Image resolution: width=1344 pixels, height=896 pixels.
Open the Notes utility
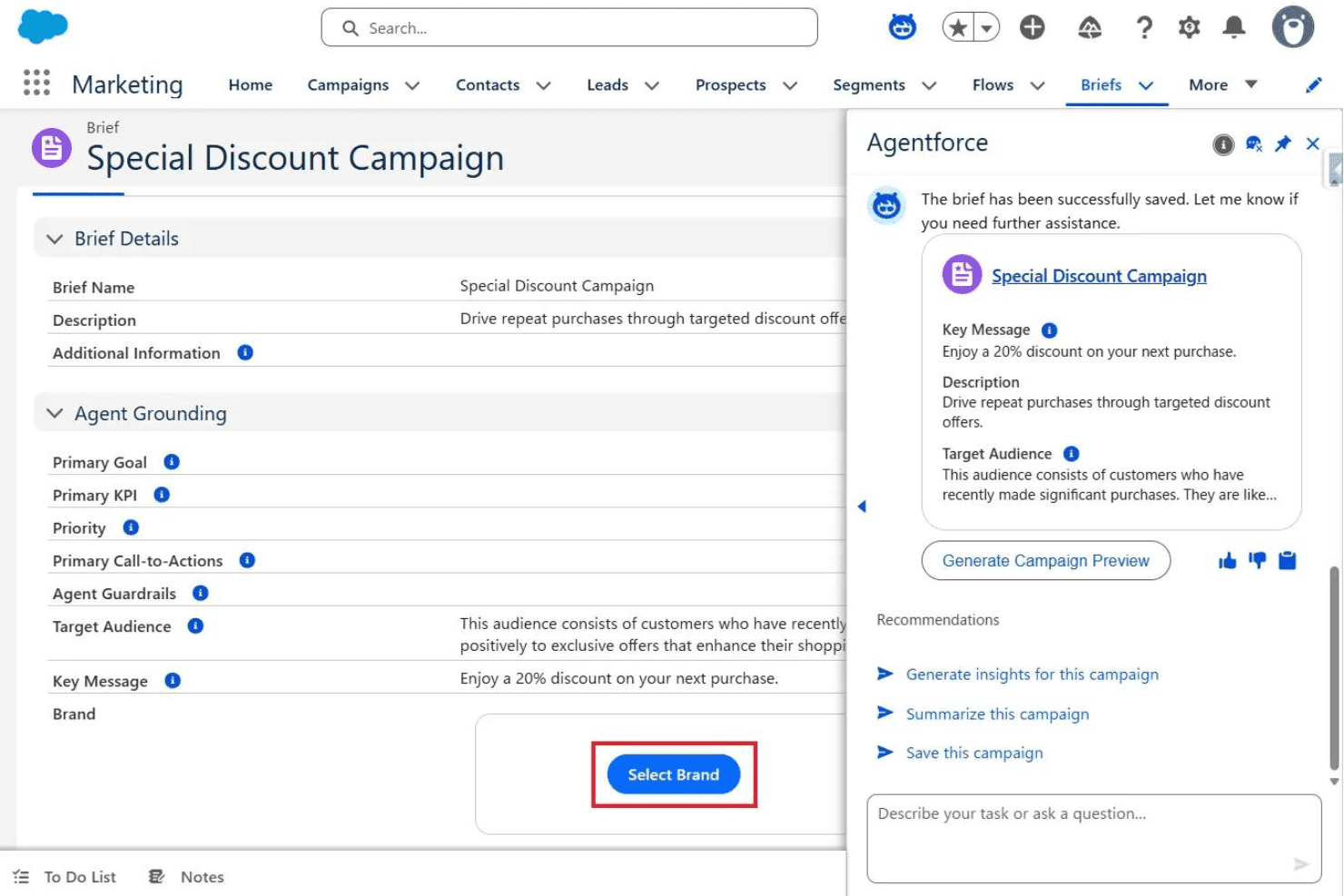coord(186,877)
